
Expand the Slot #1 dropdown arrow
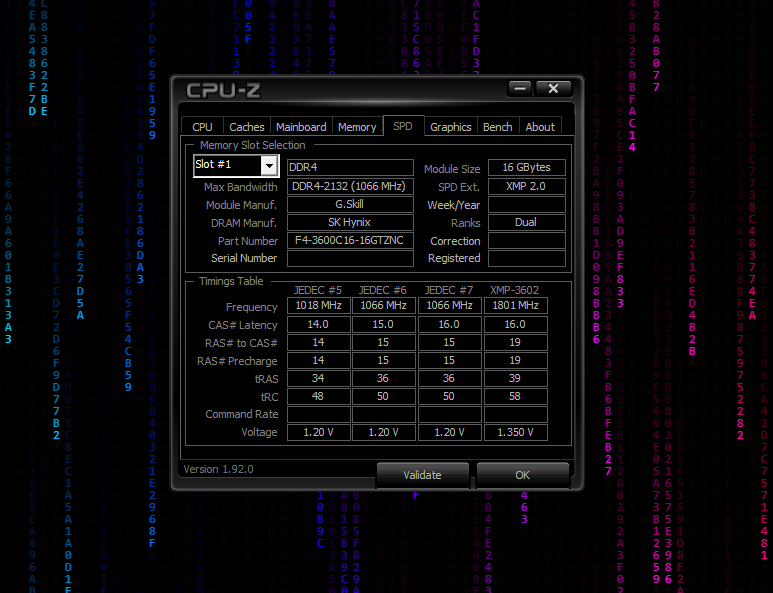(x=269, y=166)
